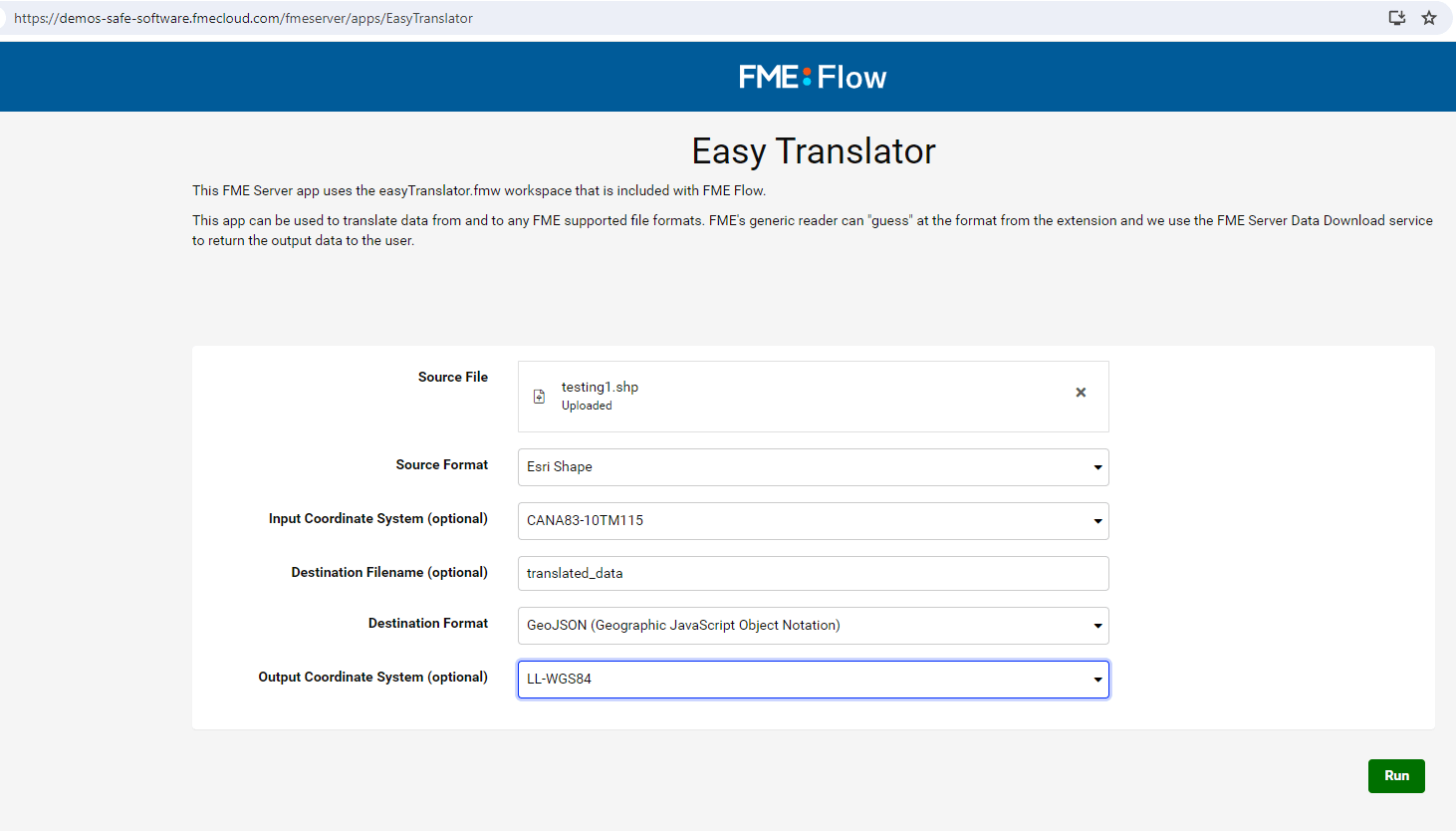
Task: Remove the uploaded testing1.shp file
Action: coord(1081,393)
